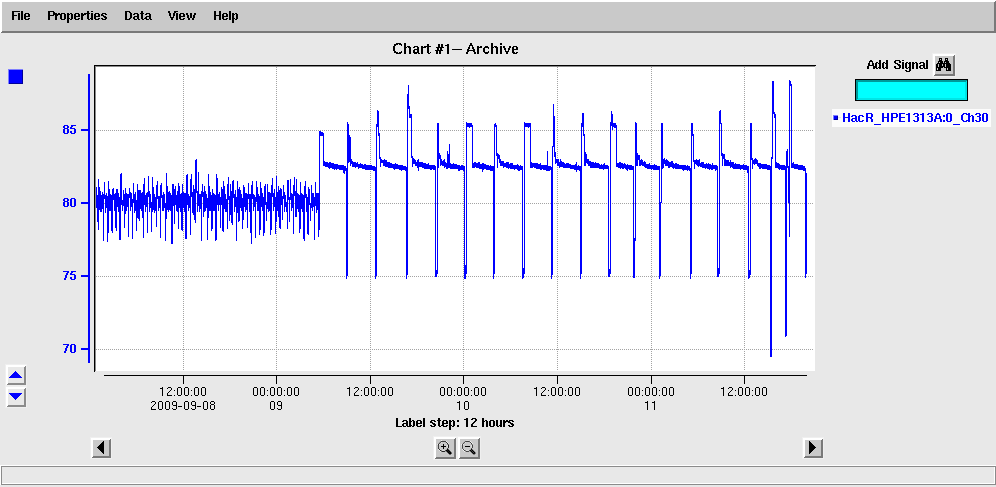Open the Data menu

click(138, 16)
